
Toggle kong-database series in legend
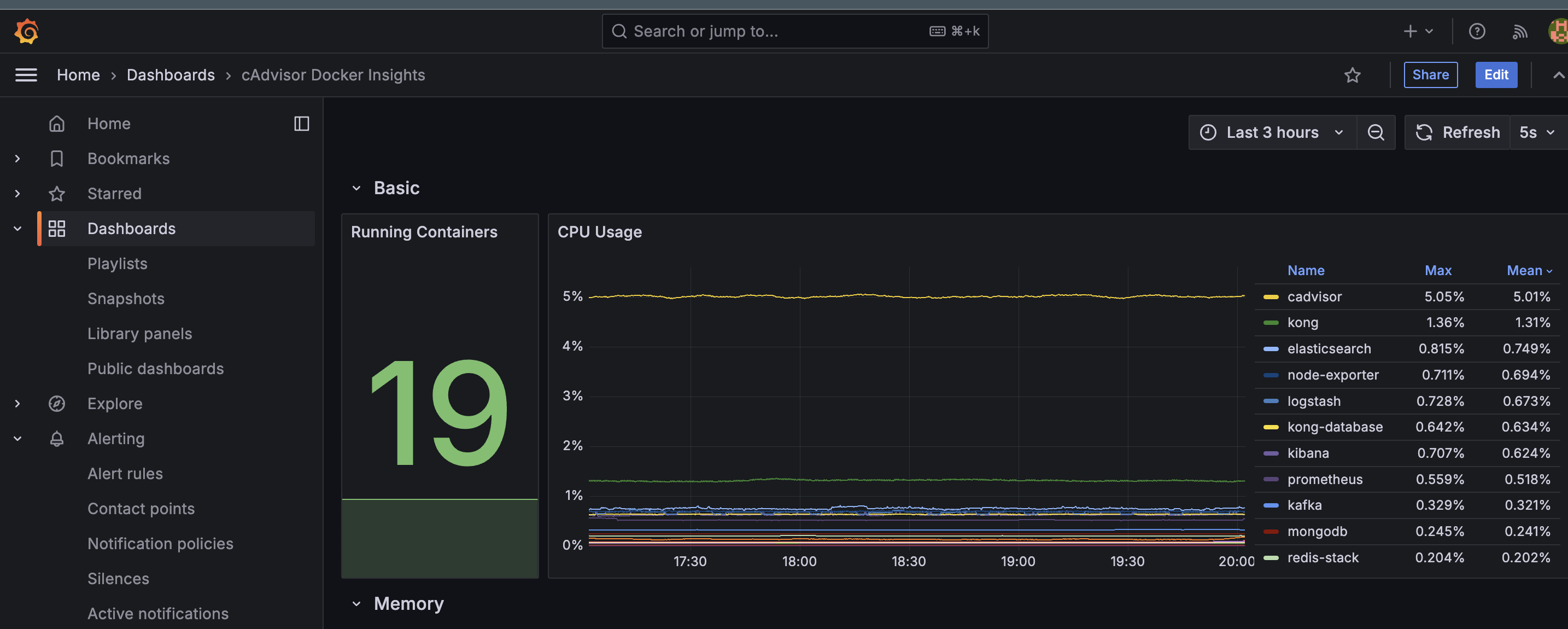click(x=1335, y=427)
